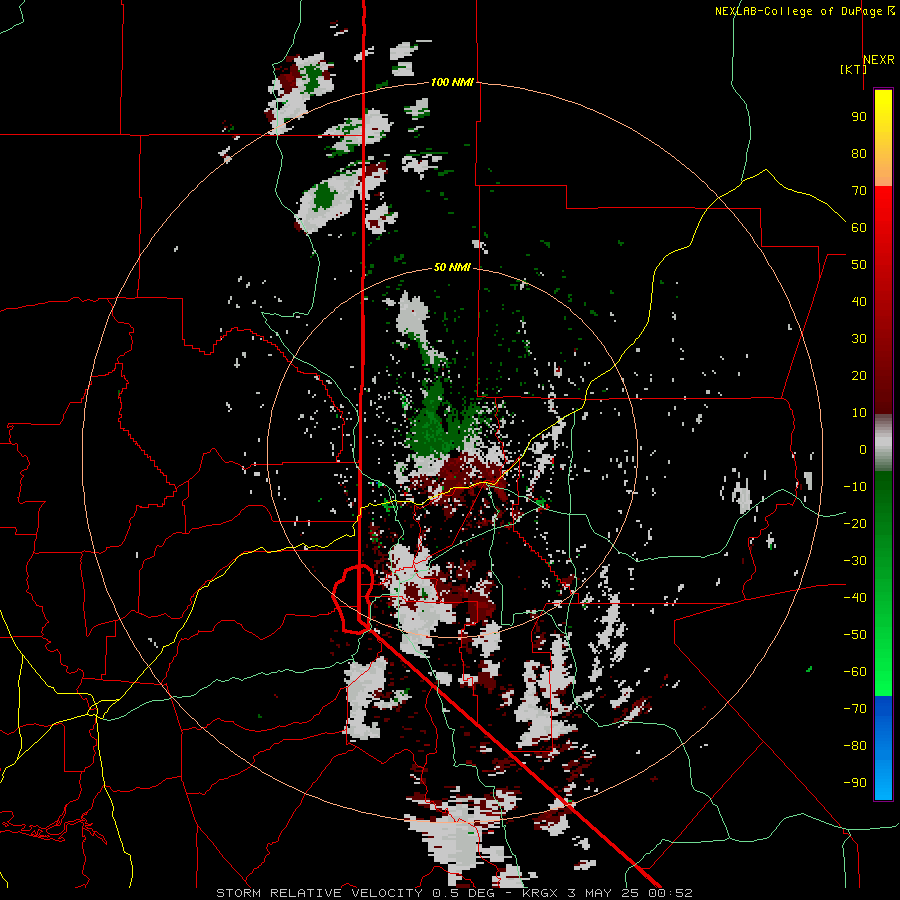This screenshot has width=900, height=900.
Task: Click the -60 value on velocity scale
Action: coord(855,672)
